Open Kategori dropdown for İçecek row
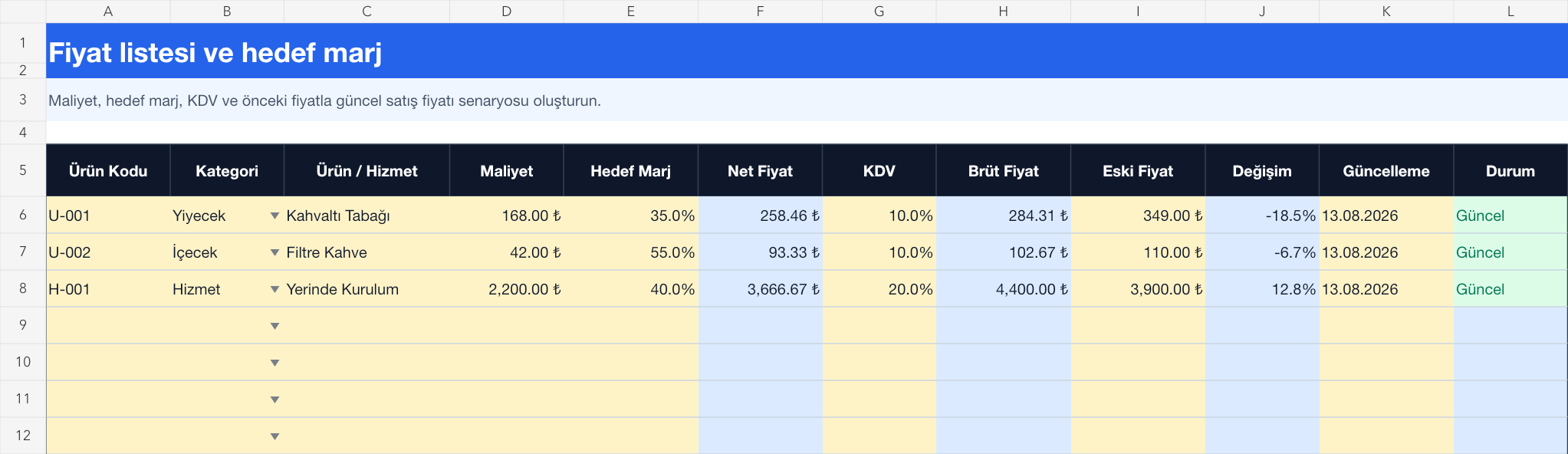1568x454 pixels. click(x=274, y=253)
